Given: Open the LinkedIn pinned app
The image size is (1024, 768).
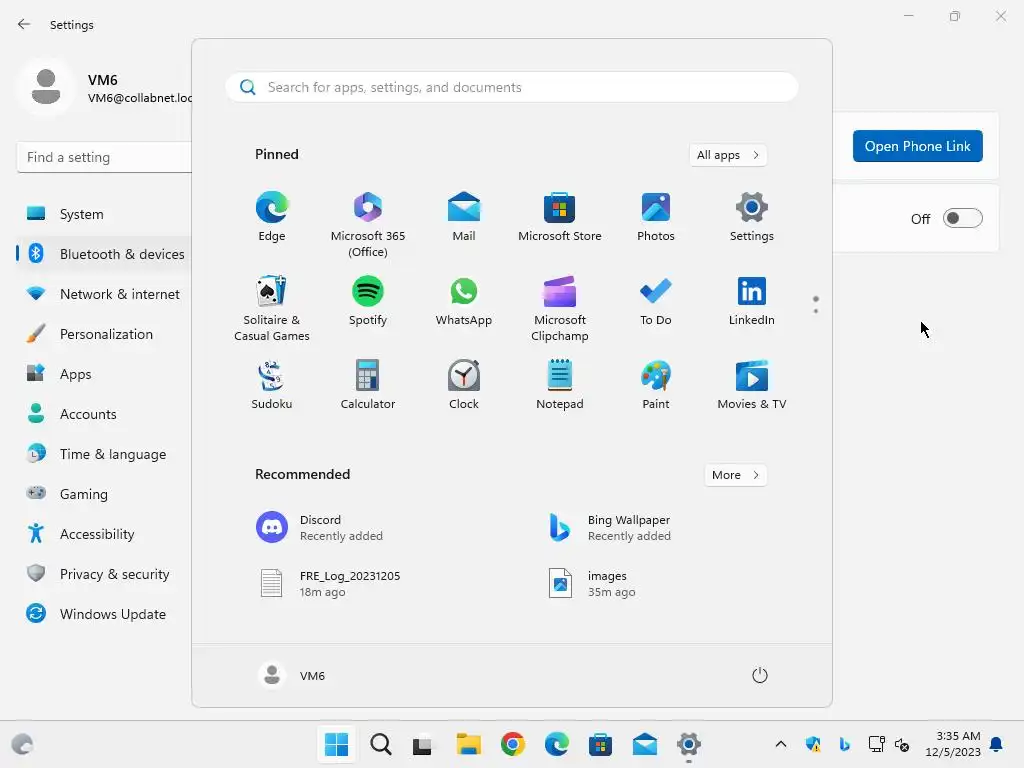Looking at the screenshot, I should 752,301.
